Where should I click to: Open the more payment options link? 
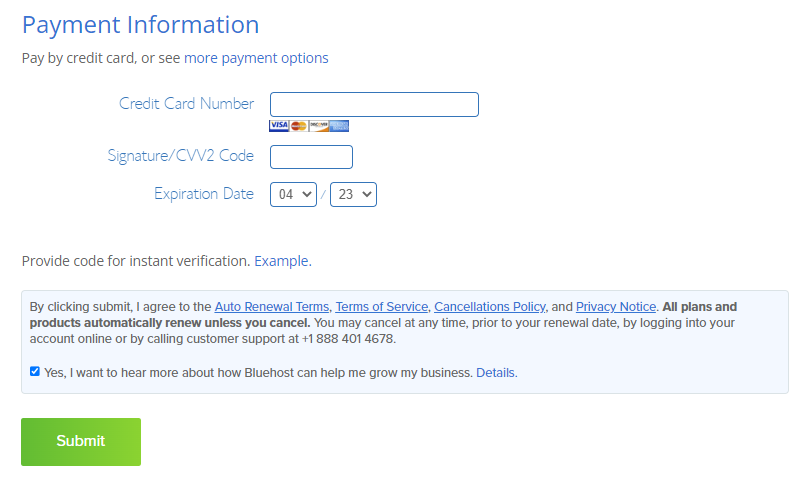pyautogui.click(x=256, y=58)
